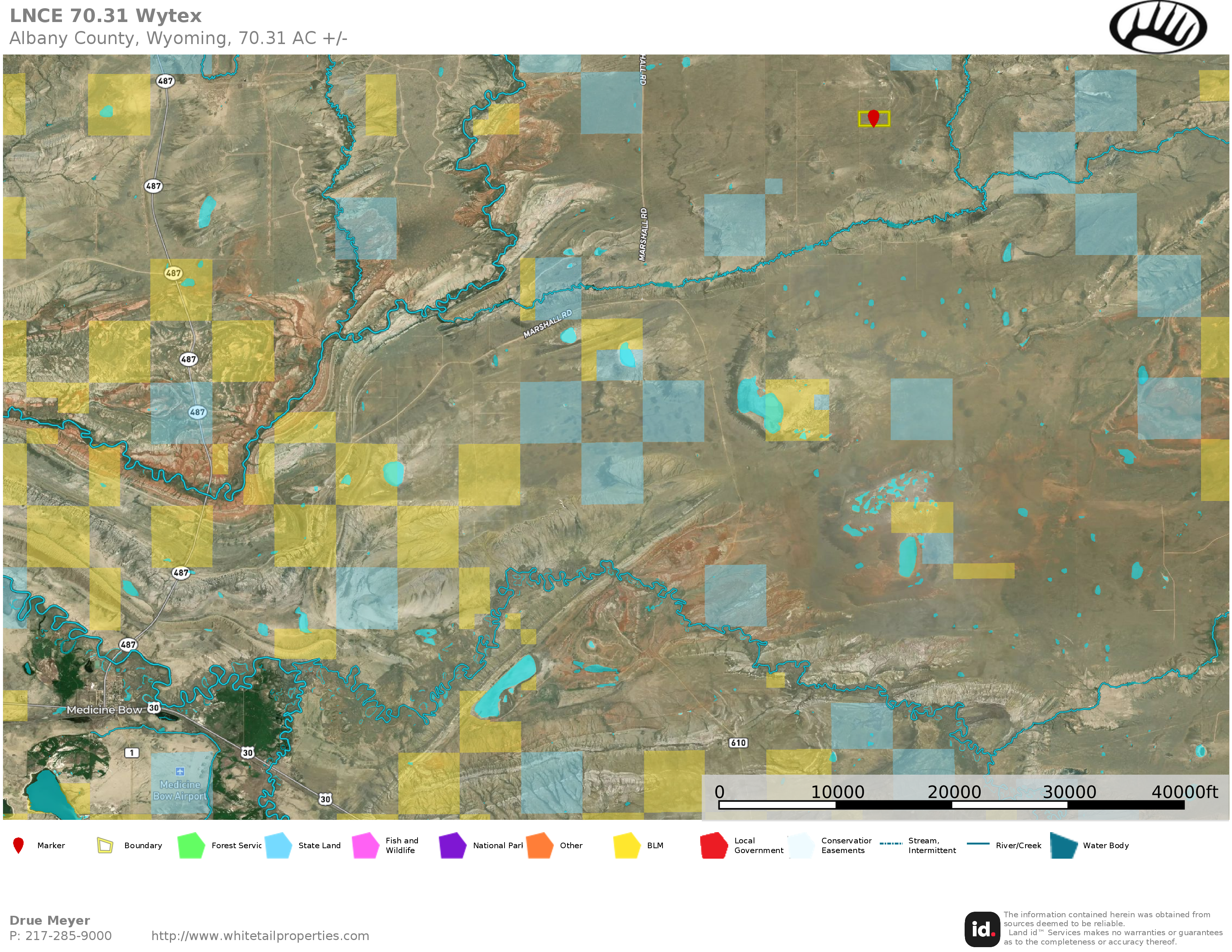
Task: Click the green Forest Service legend swatch
Action: (x=191, y=845)
